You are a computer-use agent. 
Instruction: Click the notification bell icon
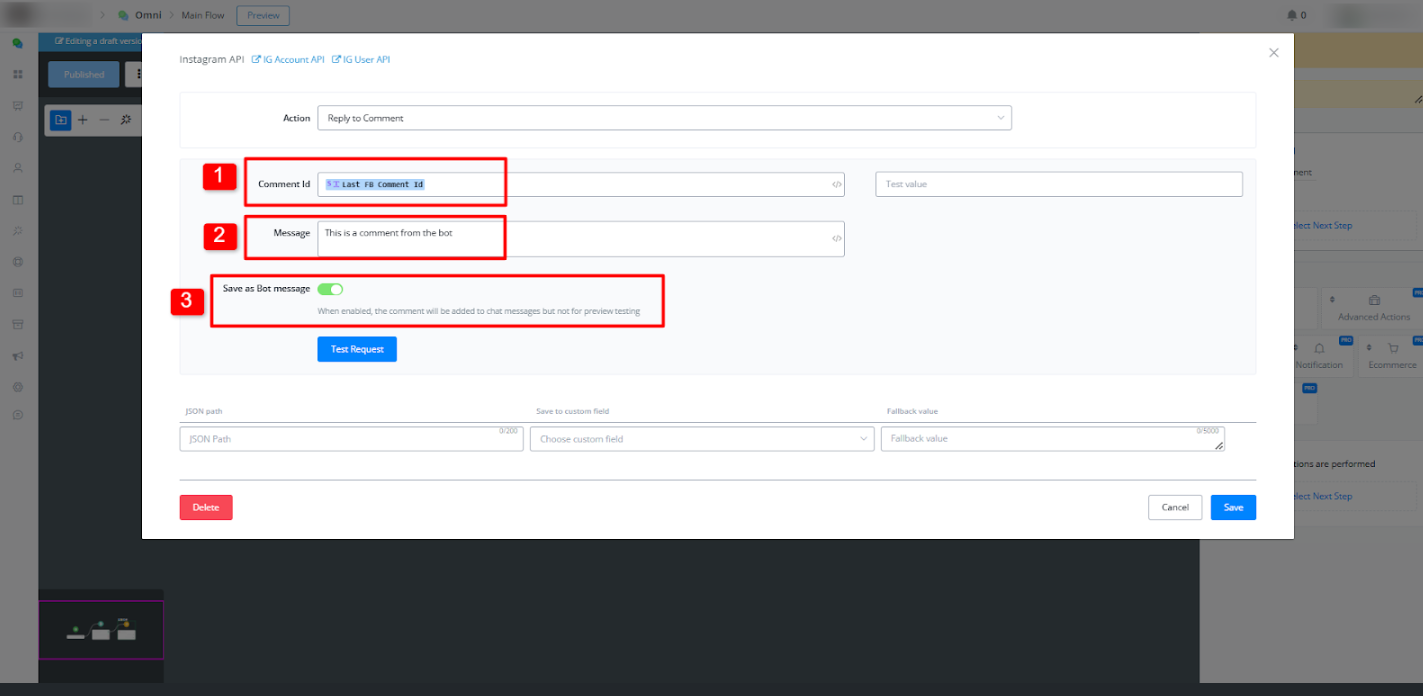coord(1291,15)
